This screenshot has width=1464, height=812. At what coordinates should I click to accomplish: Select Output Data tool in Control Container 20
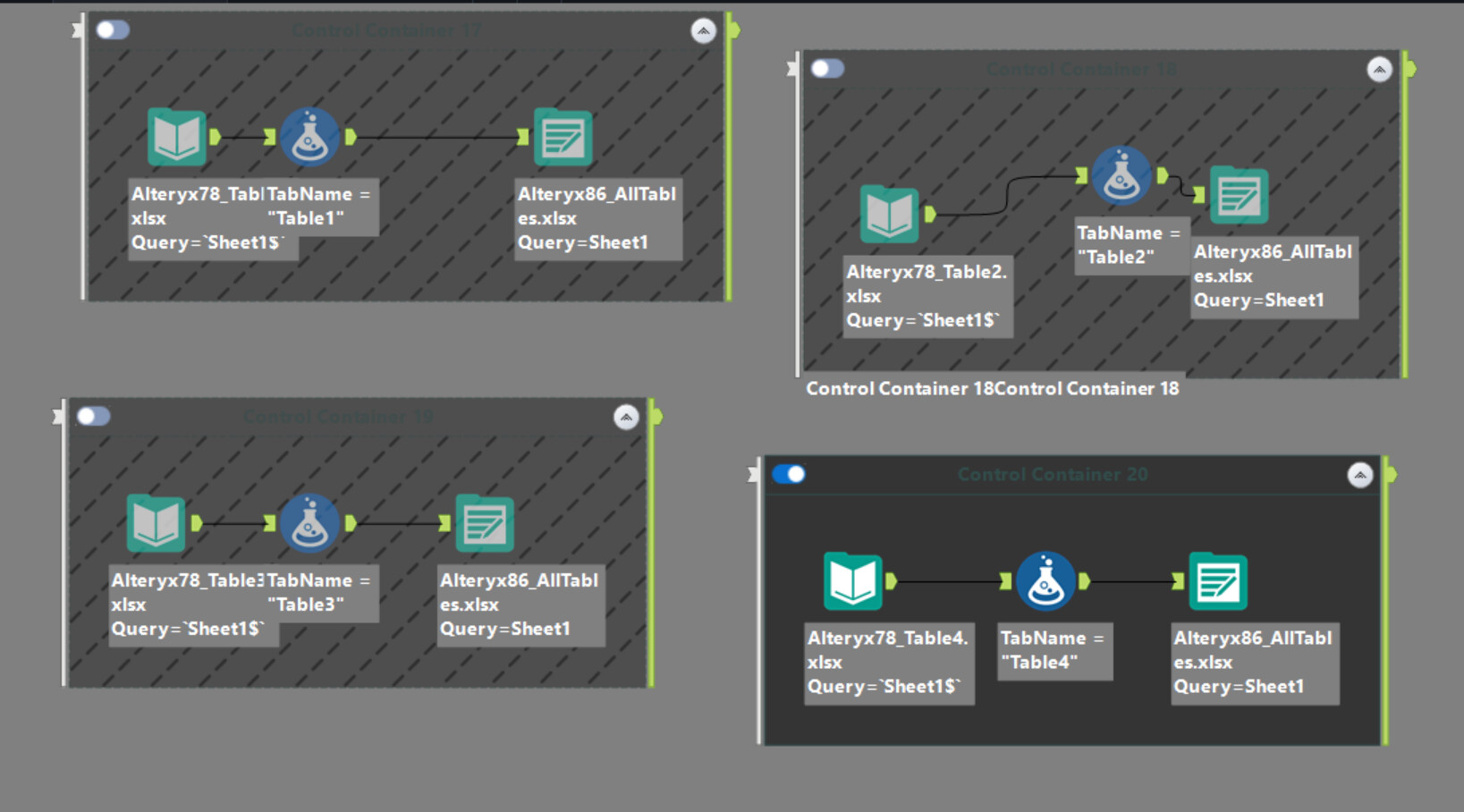tap(1217, 581)
